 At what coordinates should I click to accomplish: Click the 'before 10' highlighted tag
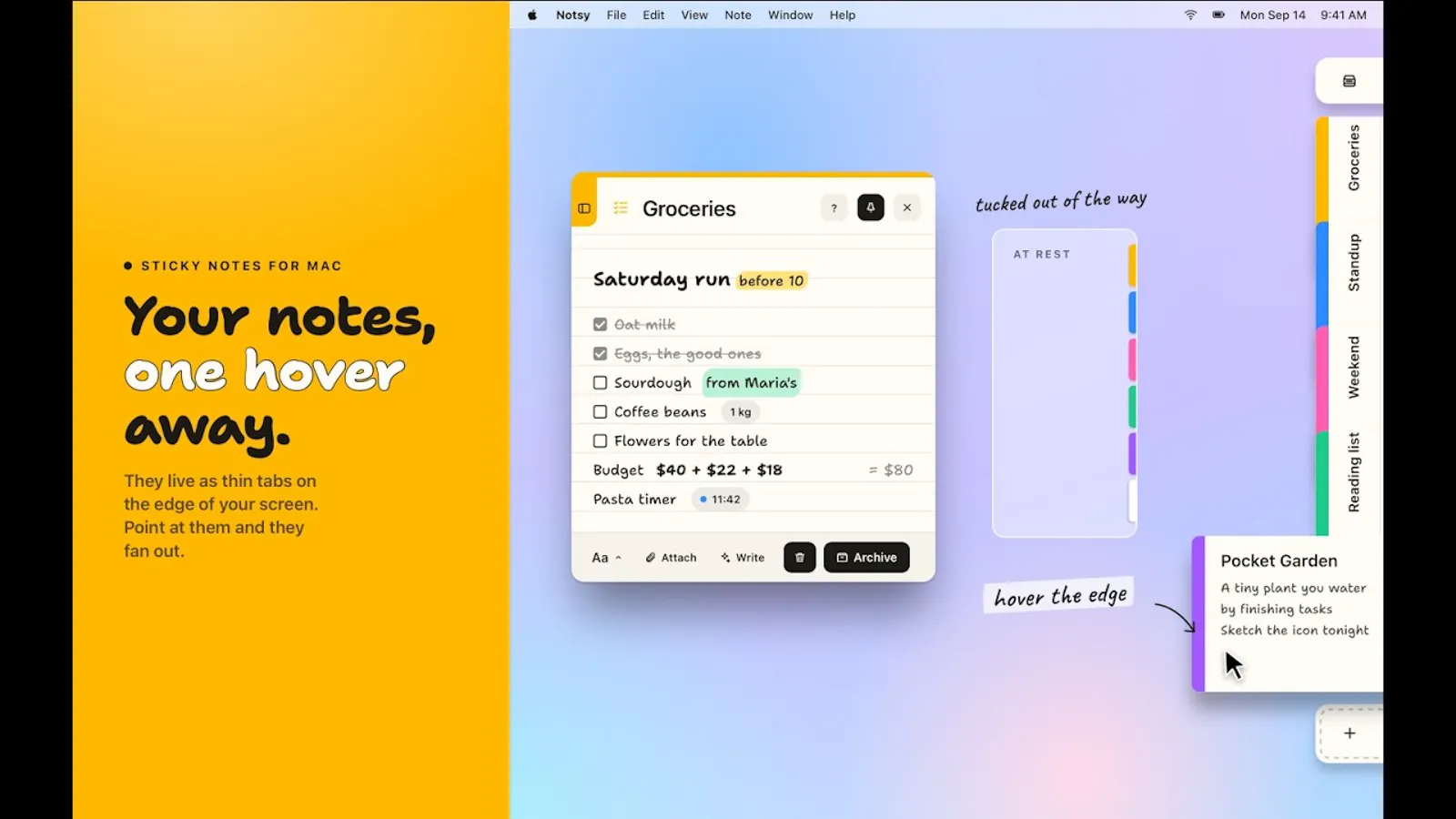(772, 280)
